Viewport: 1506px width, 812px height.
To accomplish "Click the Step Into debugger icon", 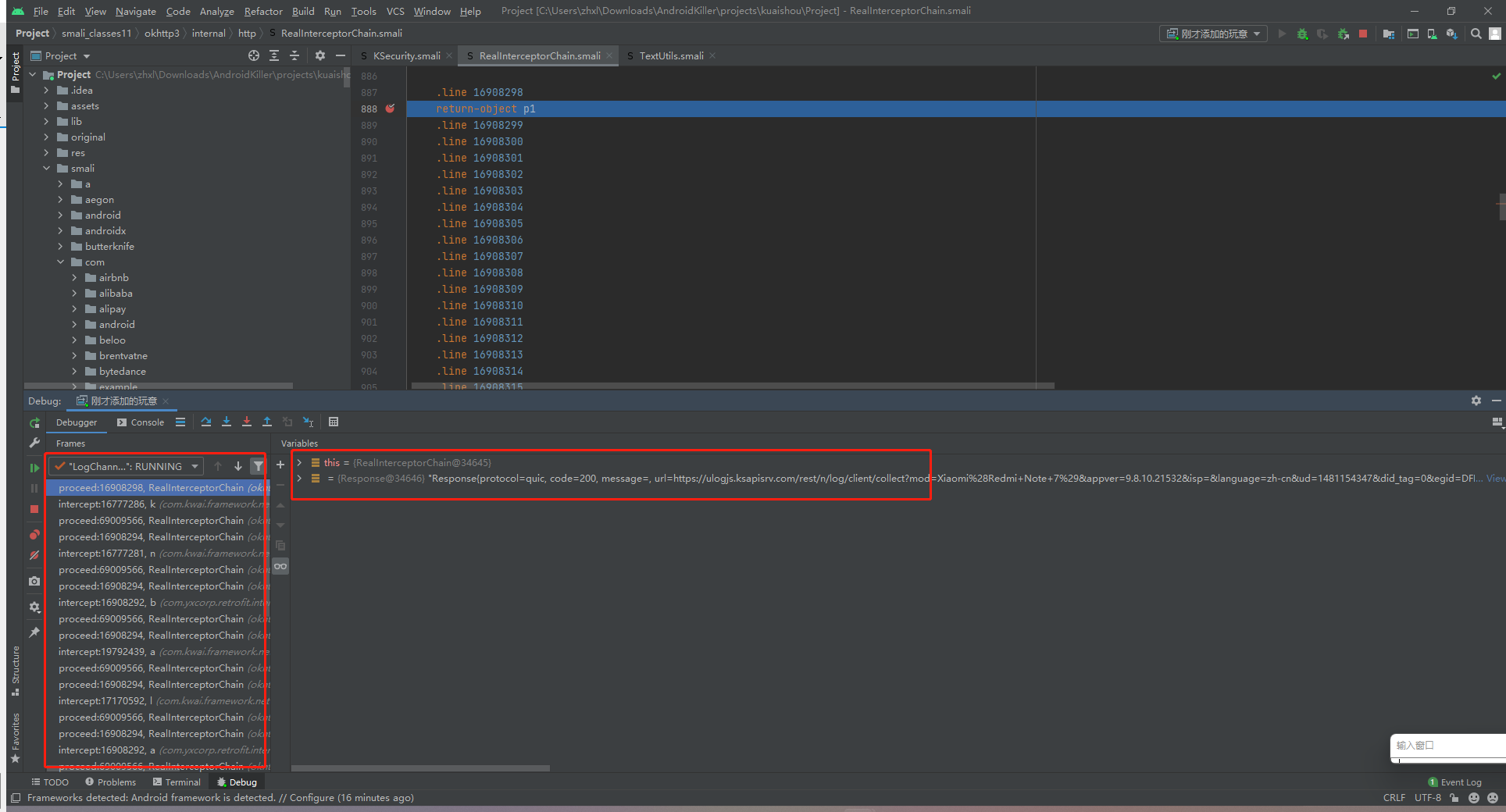I will point(227,422).
